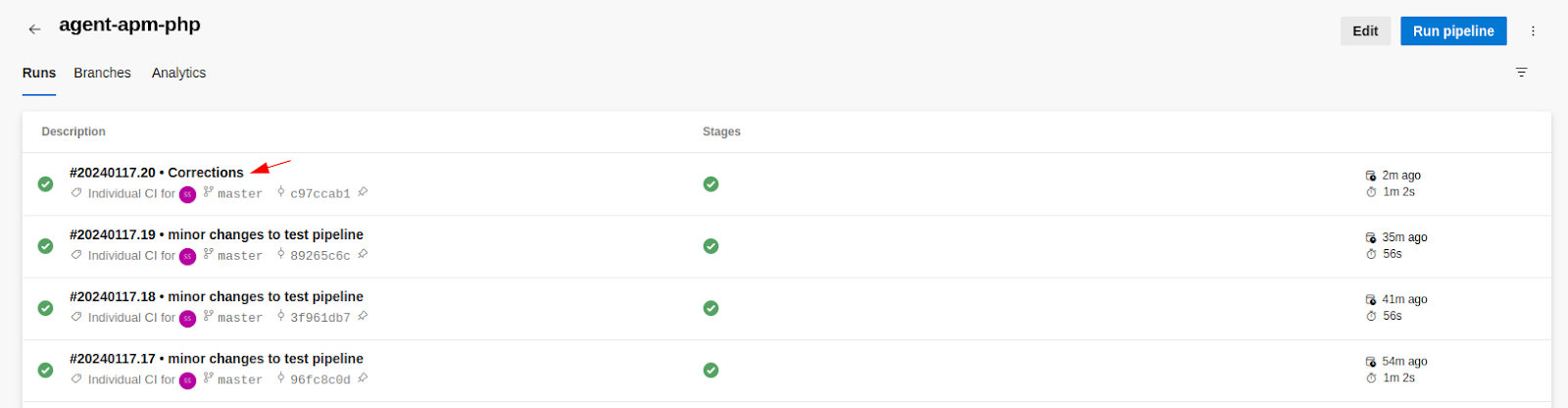1568x408 pixels.
Task: Open run #20240117.20 Corrections
Action: [157, 173]
